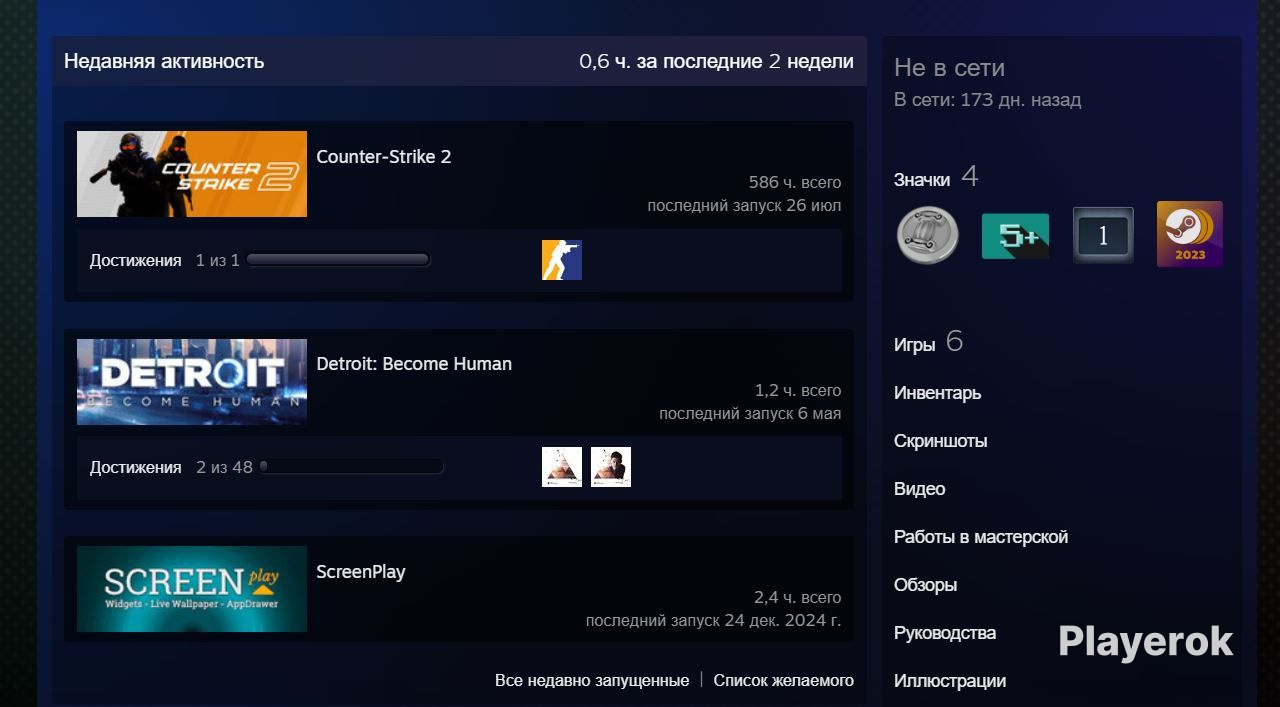This screenshot has width=1280, height=707.
Task: Click the '2,4 ч. всего' playtime text
Action: click(798, 597)
